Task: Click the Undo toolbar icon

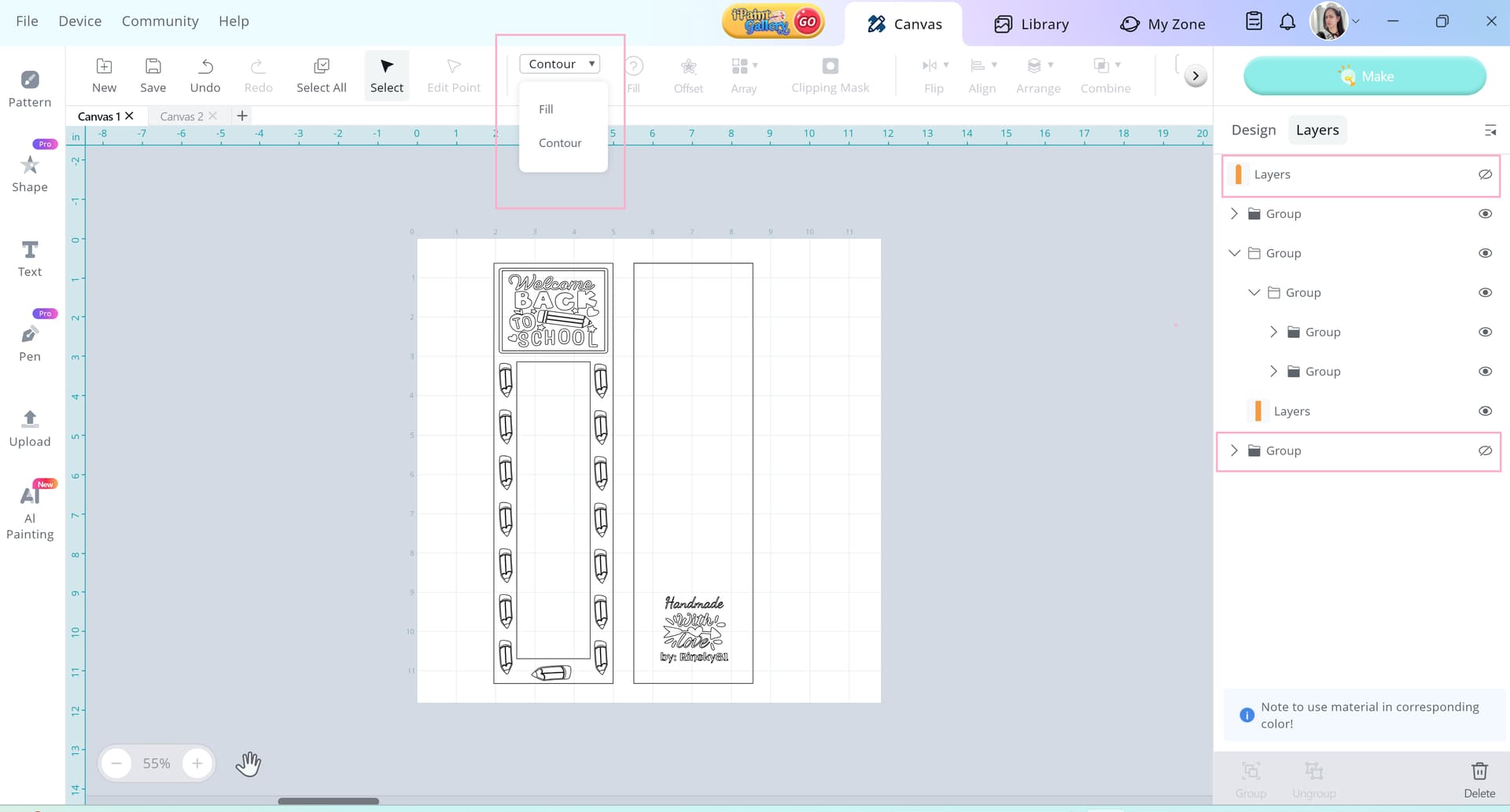Action: (x=205, y=75)
